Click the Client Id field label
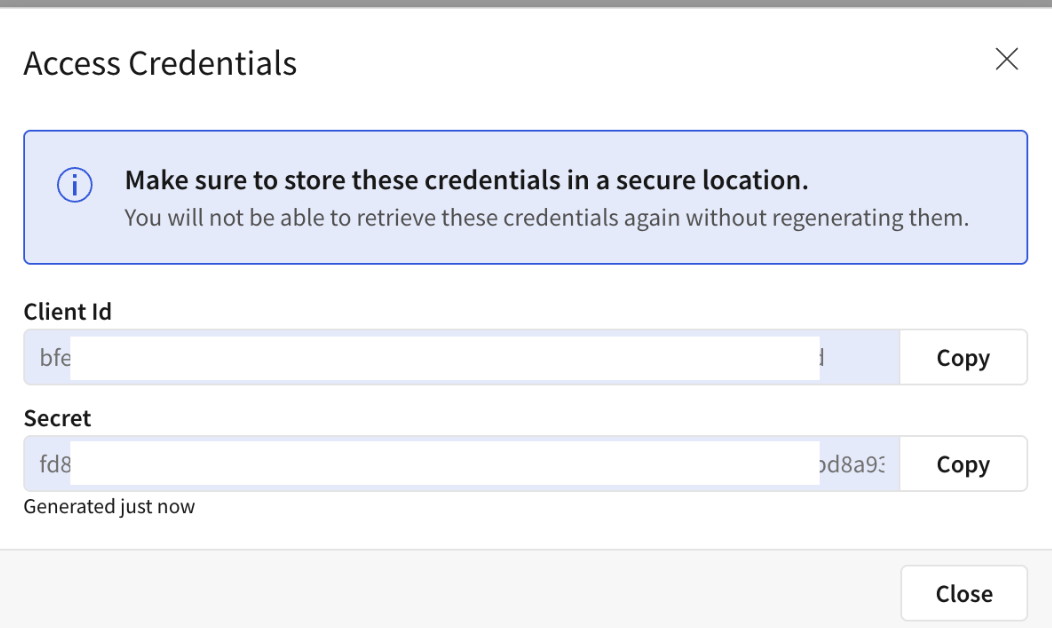 68,312
